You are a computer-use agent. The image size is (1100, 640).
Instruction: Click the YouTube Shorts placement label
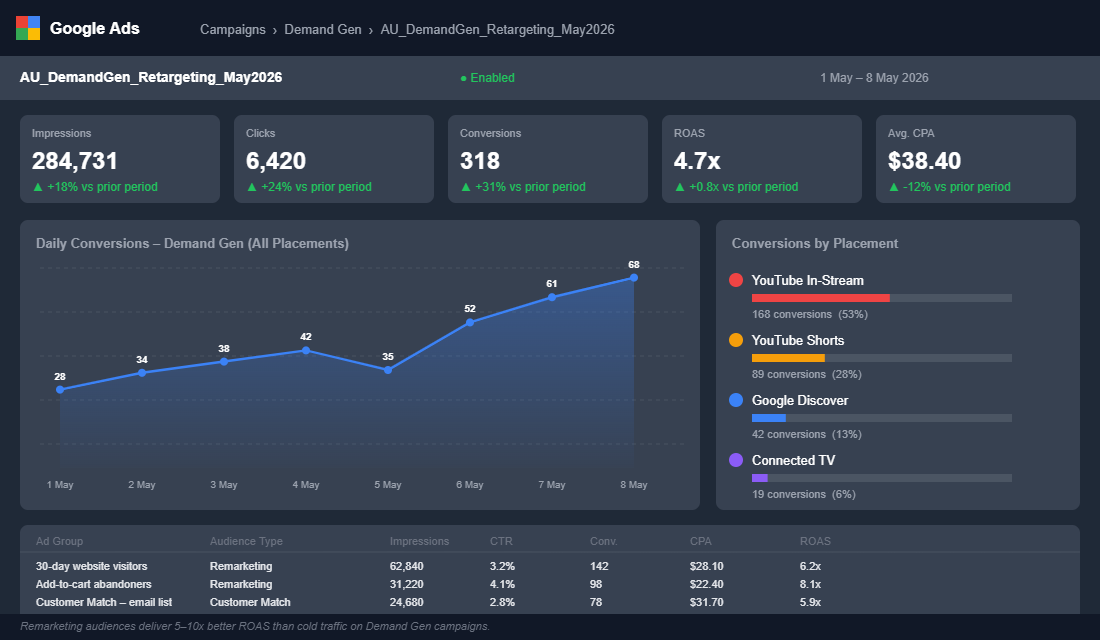pyautogui.click(x=798, y=340)
